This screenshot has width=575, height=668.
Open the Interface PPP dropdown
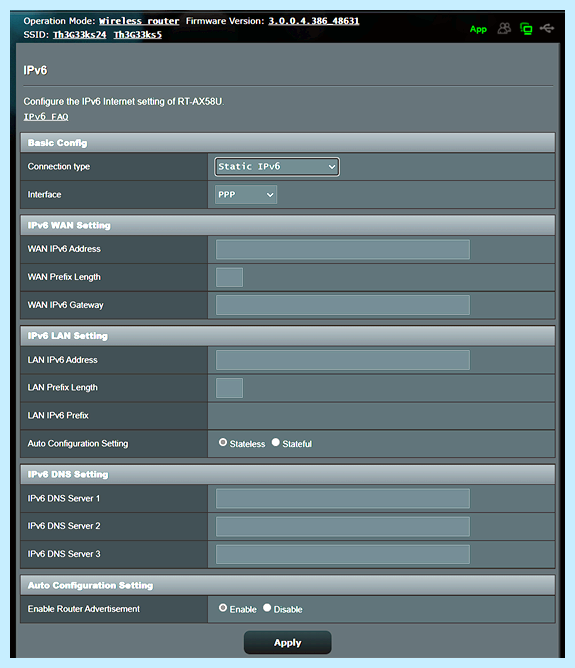[x=246, y=194]
